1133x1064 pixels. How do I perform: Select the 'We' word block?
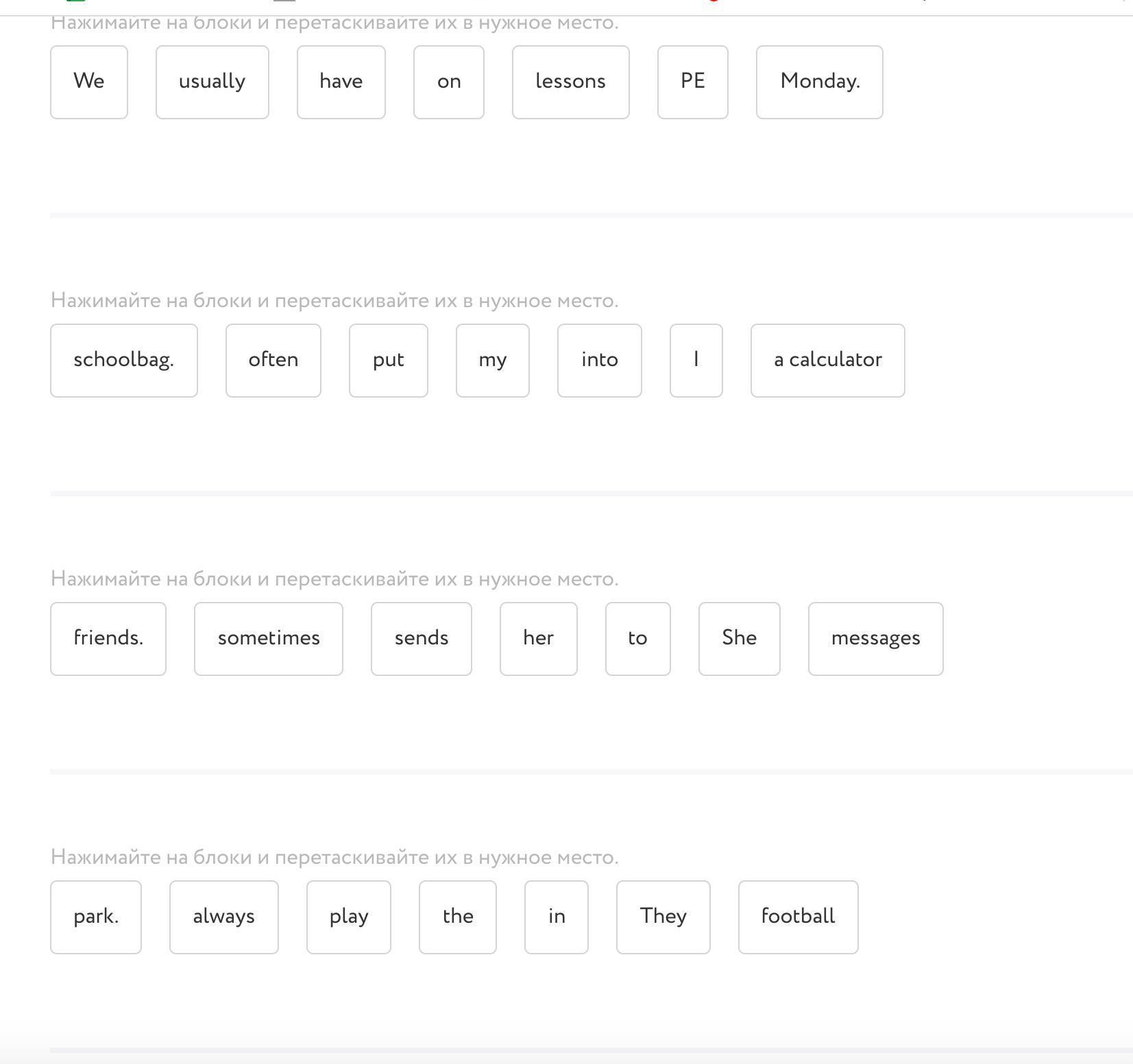point(89,82)
